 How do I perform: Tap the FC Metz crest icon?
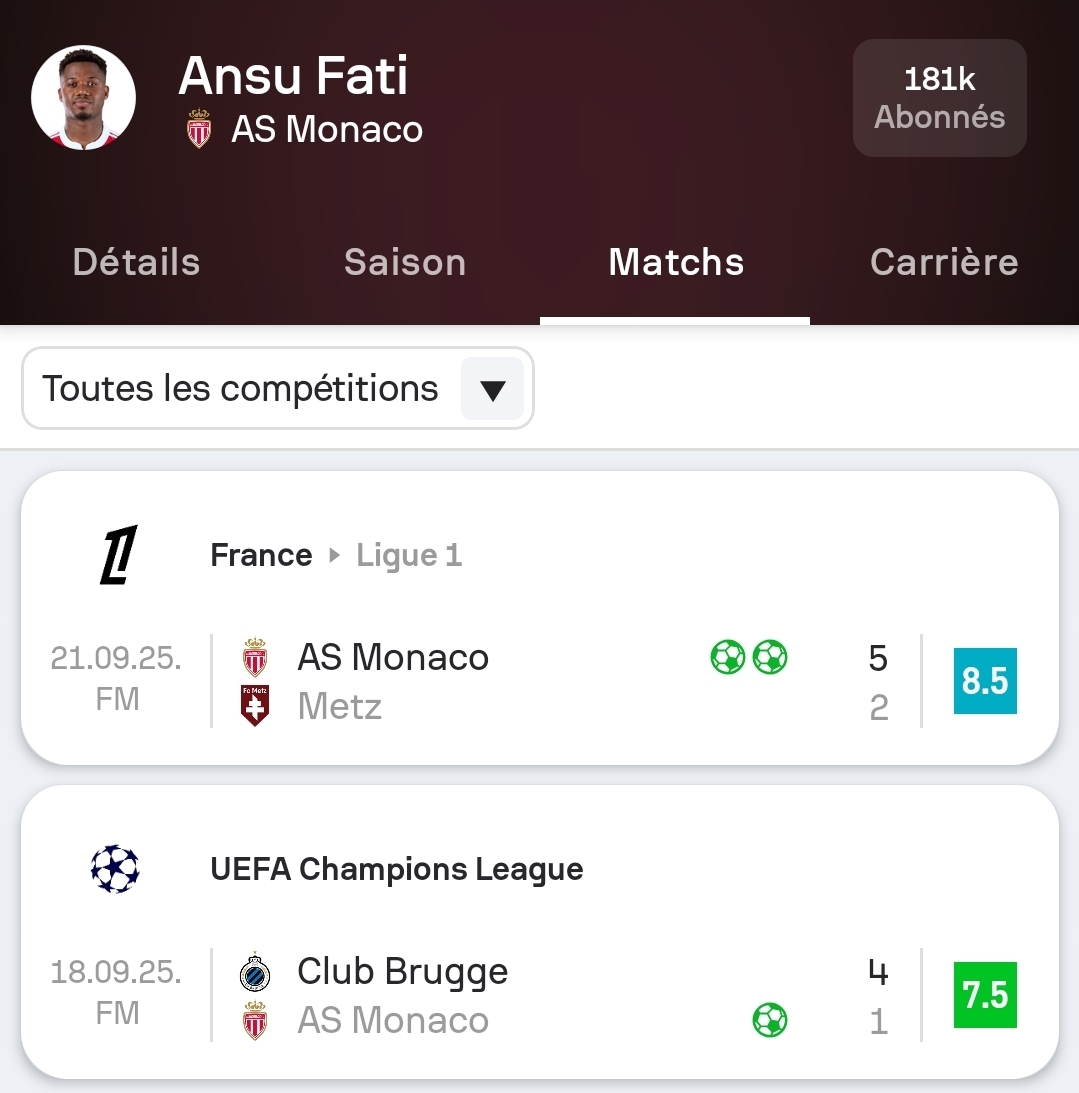click(255, 706)
